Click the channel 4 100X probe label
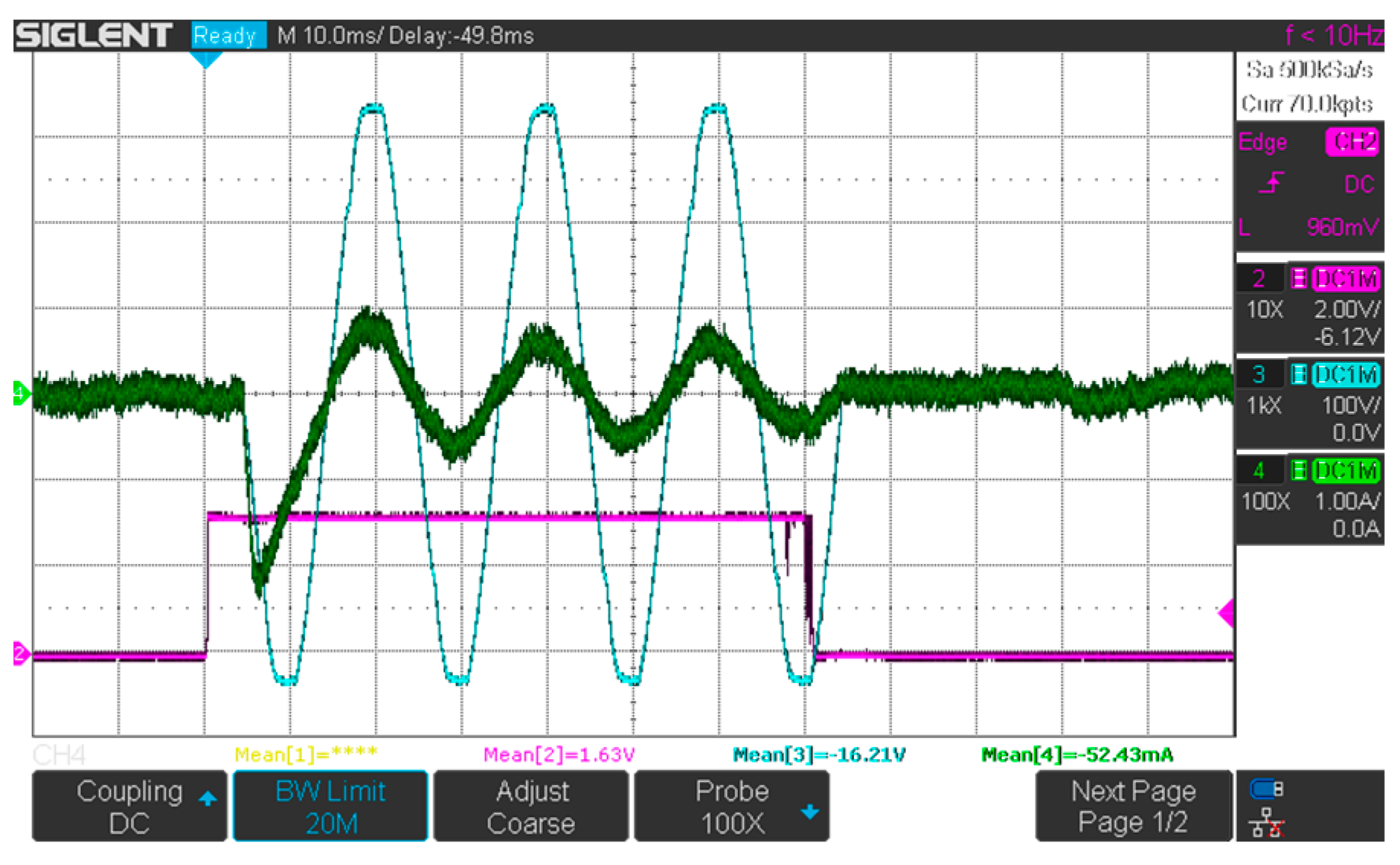The width and height of the screenshot is (1400, 865). point(1266,501)
